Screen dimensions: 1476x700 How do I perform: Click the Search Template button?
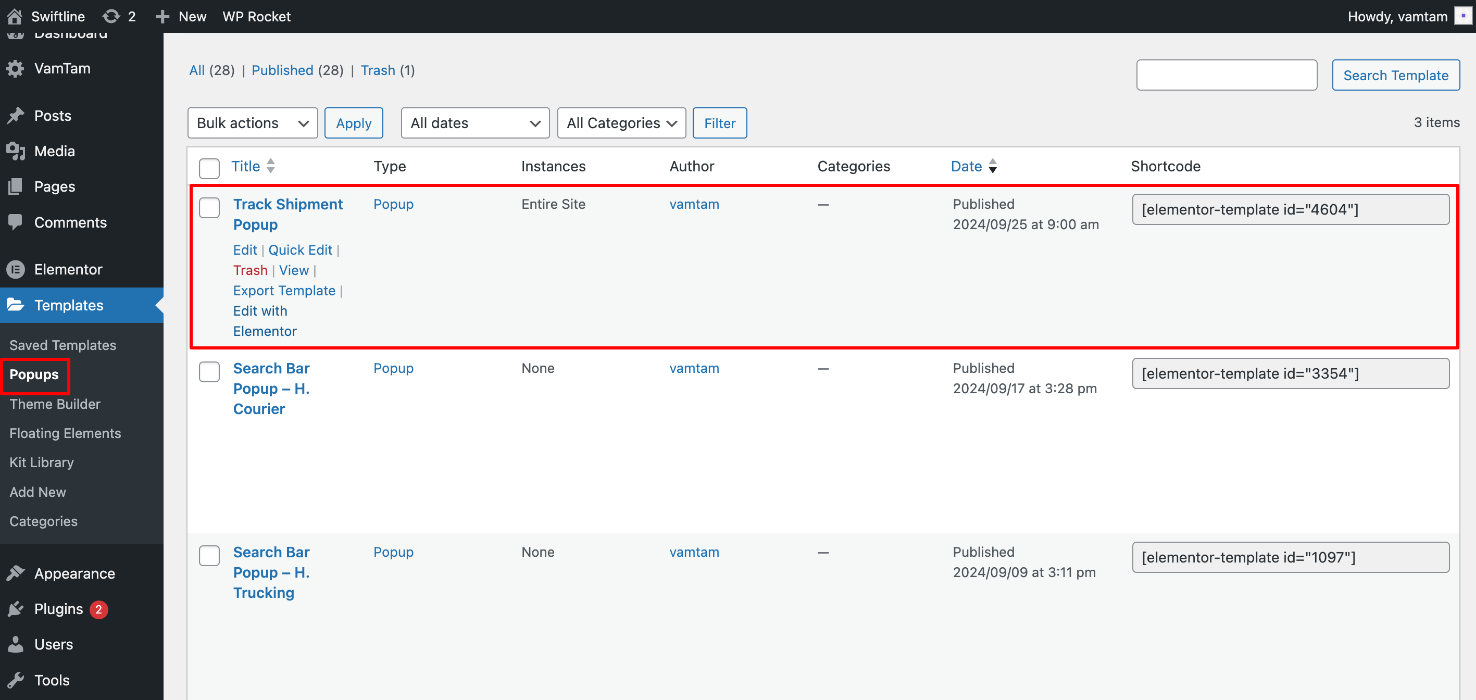click(1396, 75)
